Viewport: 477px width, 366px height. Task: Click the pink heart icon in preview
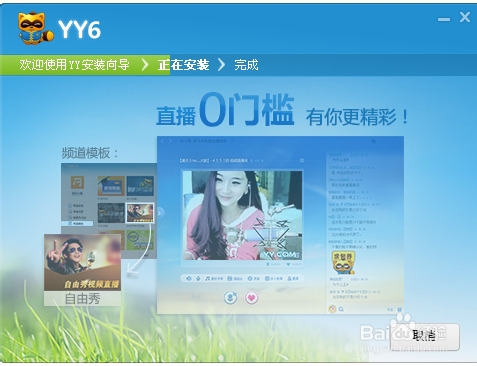(x=252, y=298)
